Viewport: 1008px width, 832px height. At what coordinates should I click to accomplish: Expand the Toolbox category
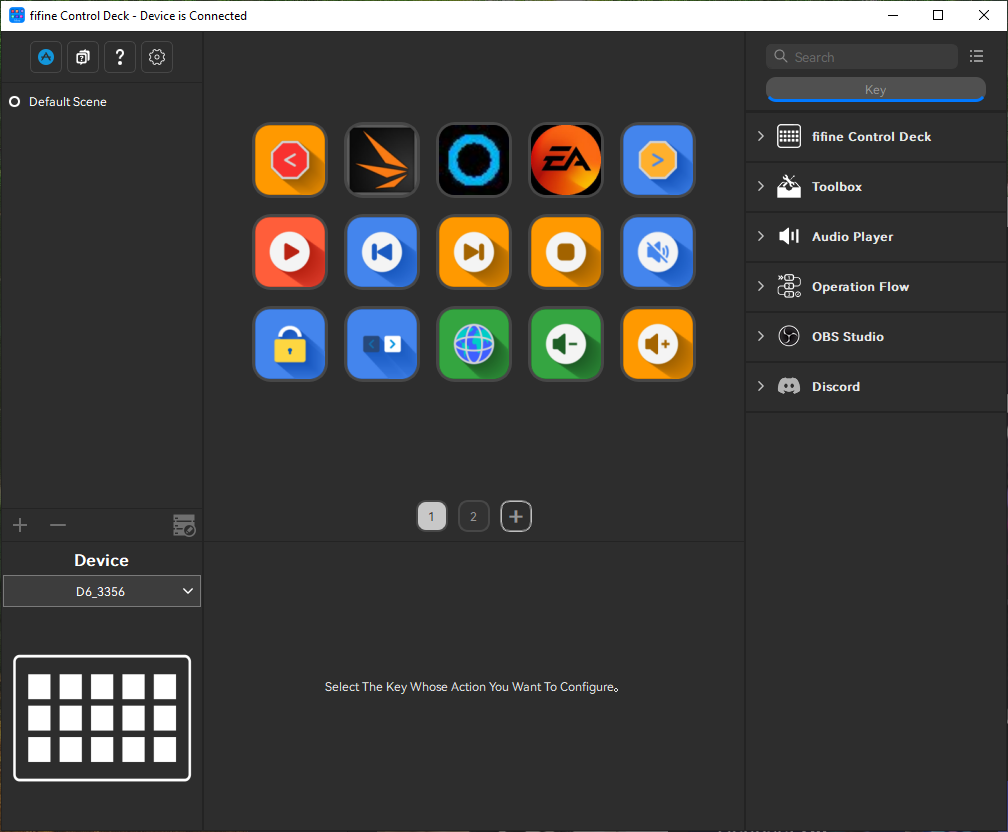761,186
